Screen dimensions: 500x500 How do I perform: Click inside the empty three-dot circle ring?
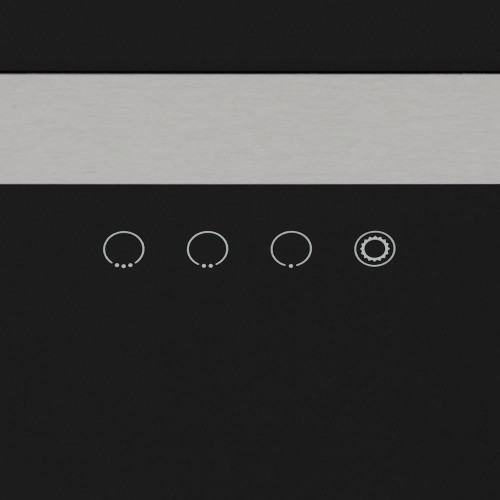124,247
